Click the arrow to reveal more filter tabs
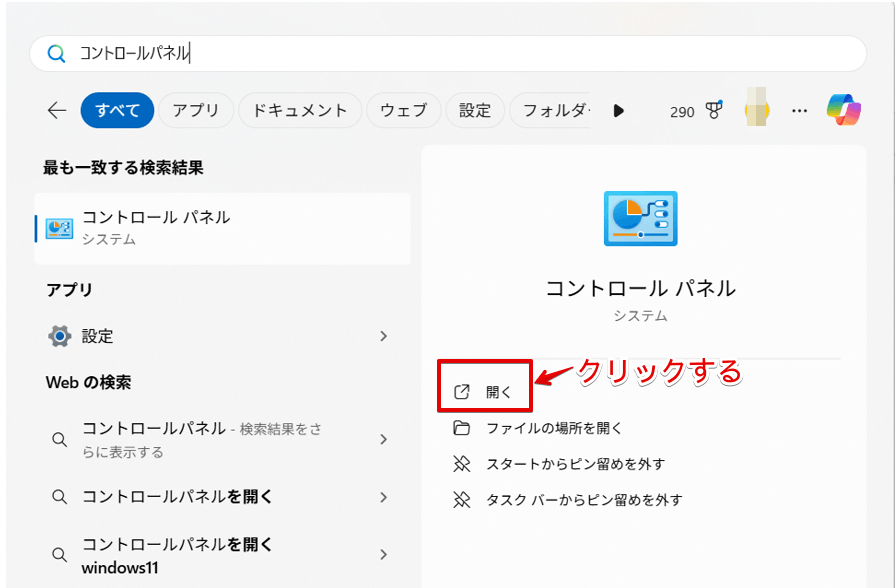 [619, 111]
